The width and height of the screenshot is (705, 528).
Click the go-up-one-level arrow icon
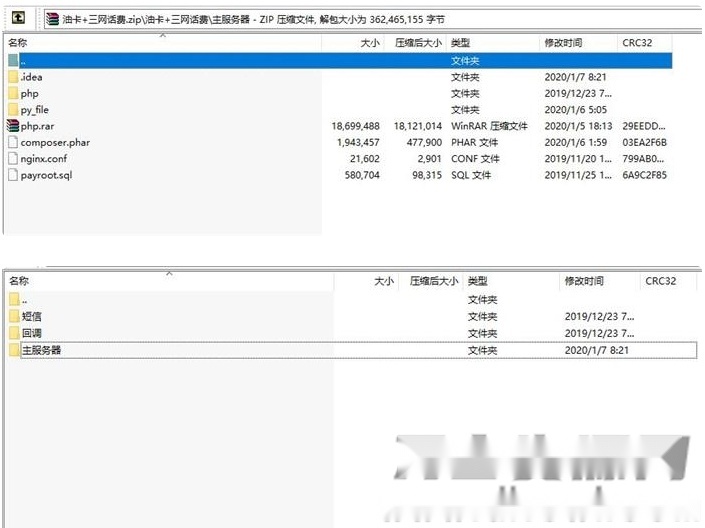[x=18, y=18]
